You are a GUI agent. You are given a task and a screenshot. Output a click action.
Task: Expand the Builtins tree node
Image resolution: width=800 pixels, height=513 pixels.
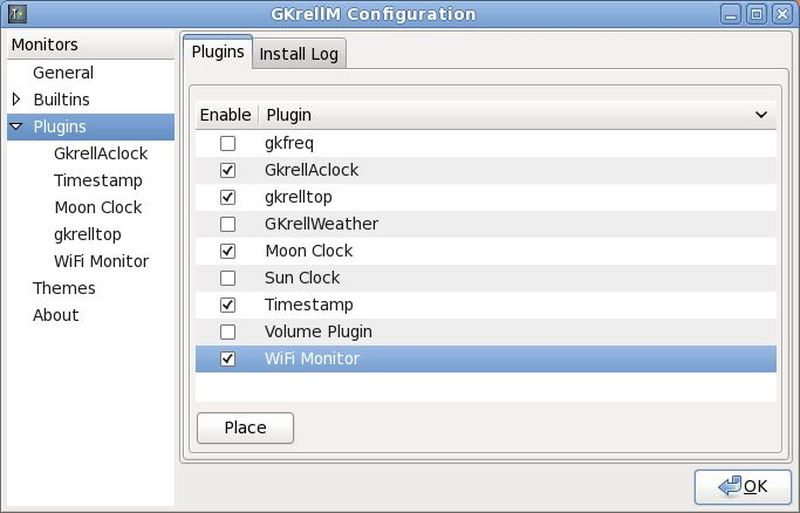pyautogui.click(x=16, y=99)
